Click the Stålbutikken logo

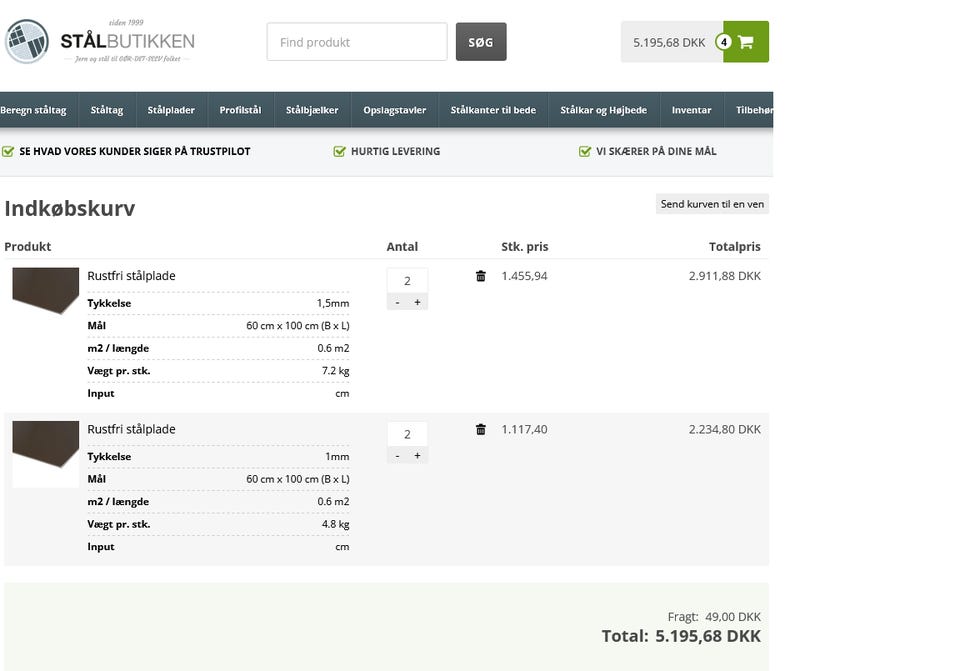click(x=100, y=42)
